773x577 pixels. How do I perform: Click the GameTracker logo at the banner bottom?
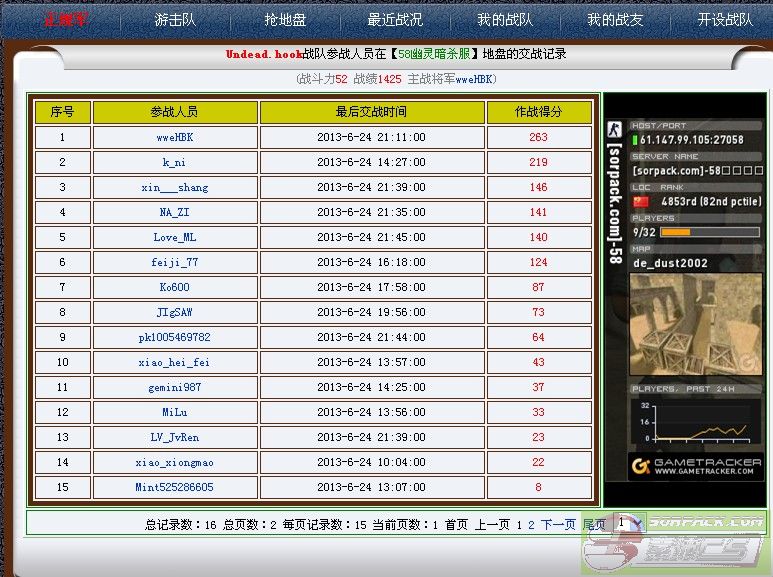pyautogui.click(x=691, y=466)
